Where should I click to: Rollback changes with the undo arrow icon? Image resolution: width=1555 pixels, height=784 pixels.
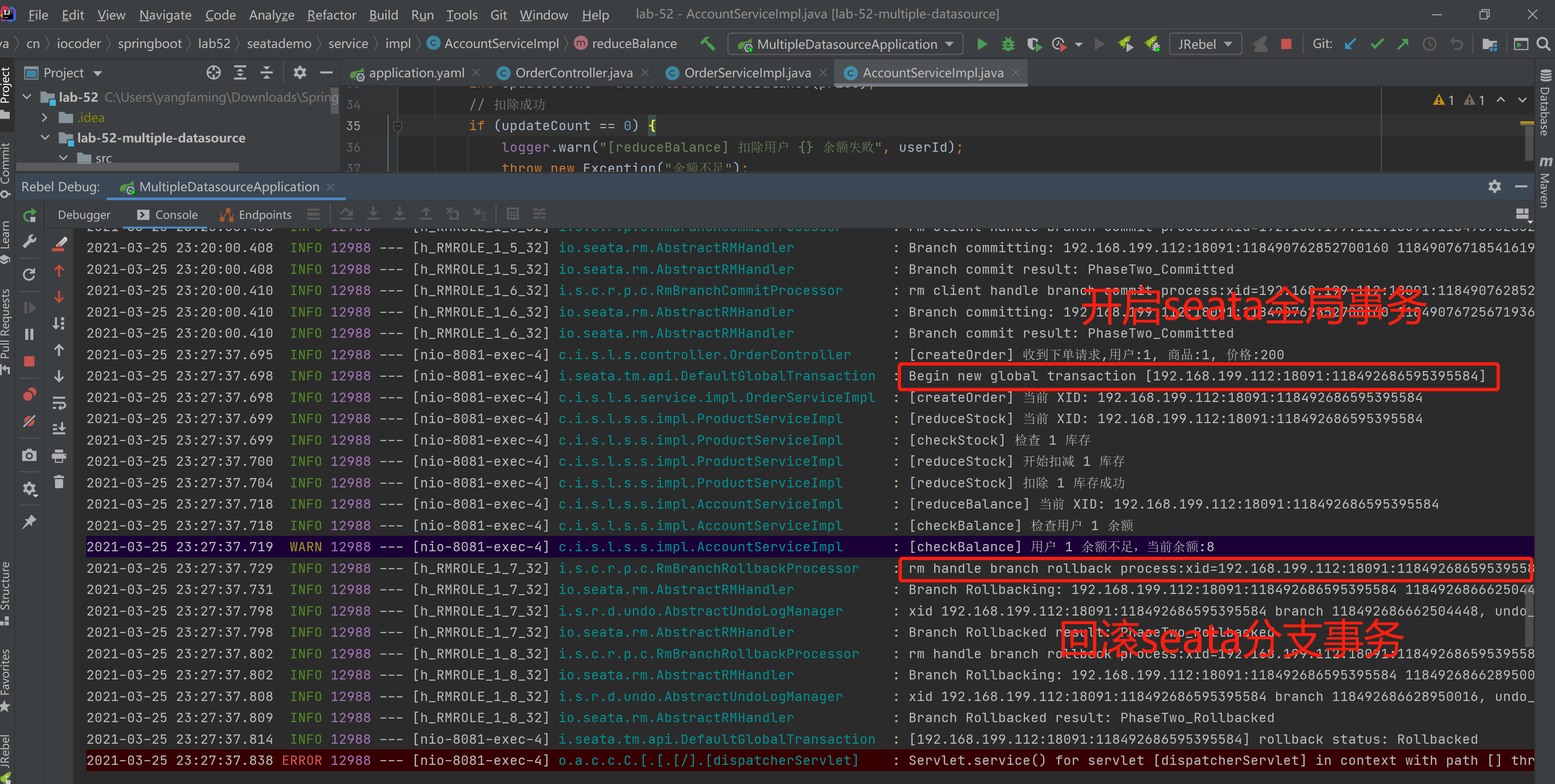pos(1456,44)
